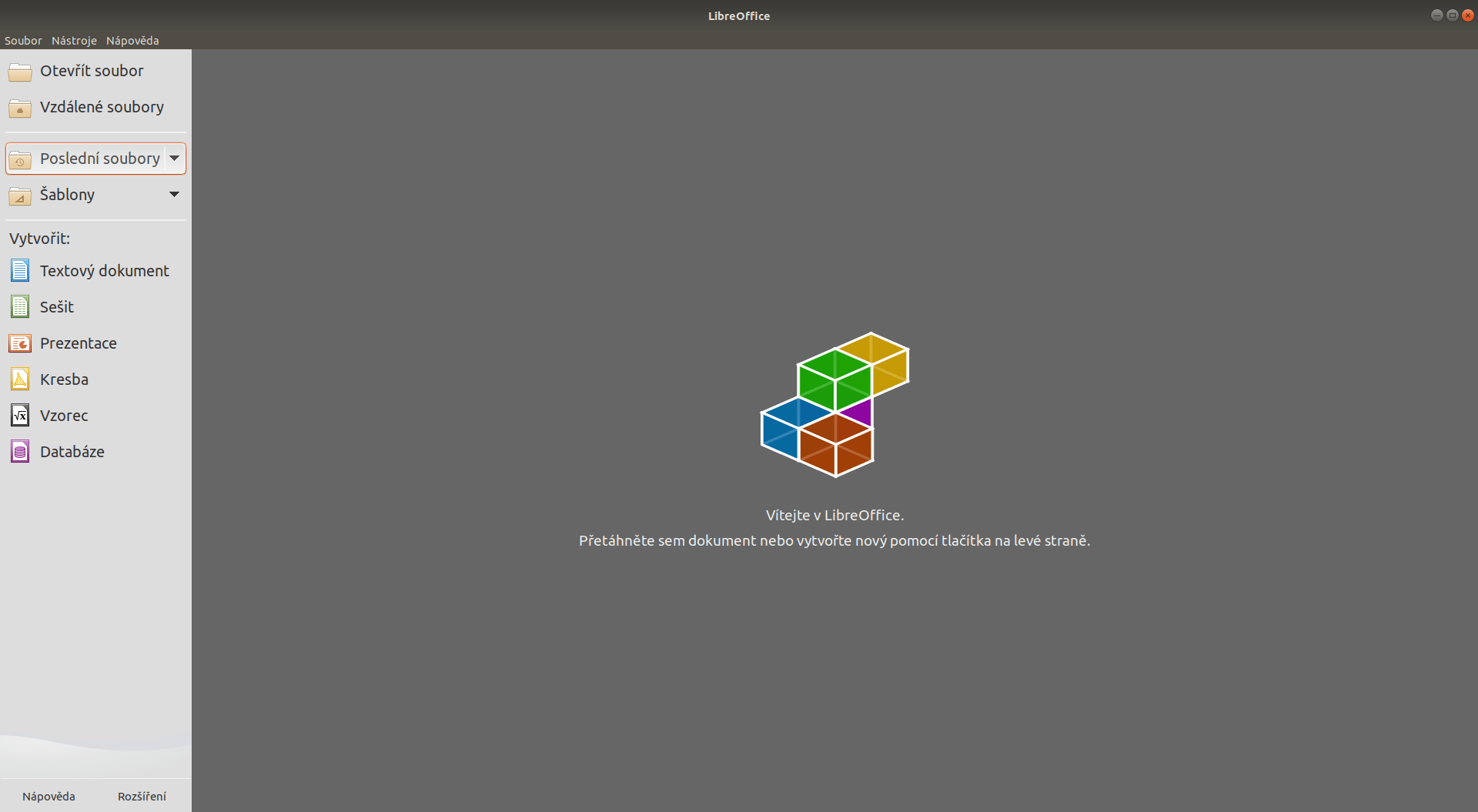Click the Sešit spreadsheet icon

(x=20, y=307)
